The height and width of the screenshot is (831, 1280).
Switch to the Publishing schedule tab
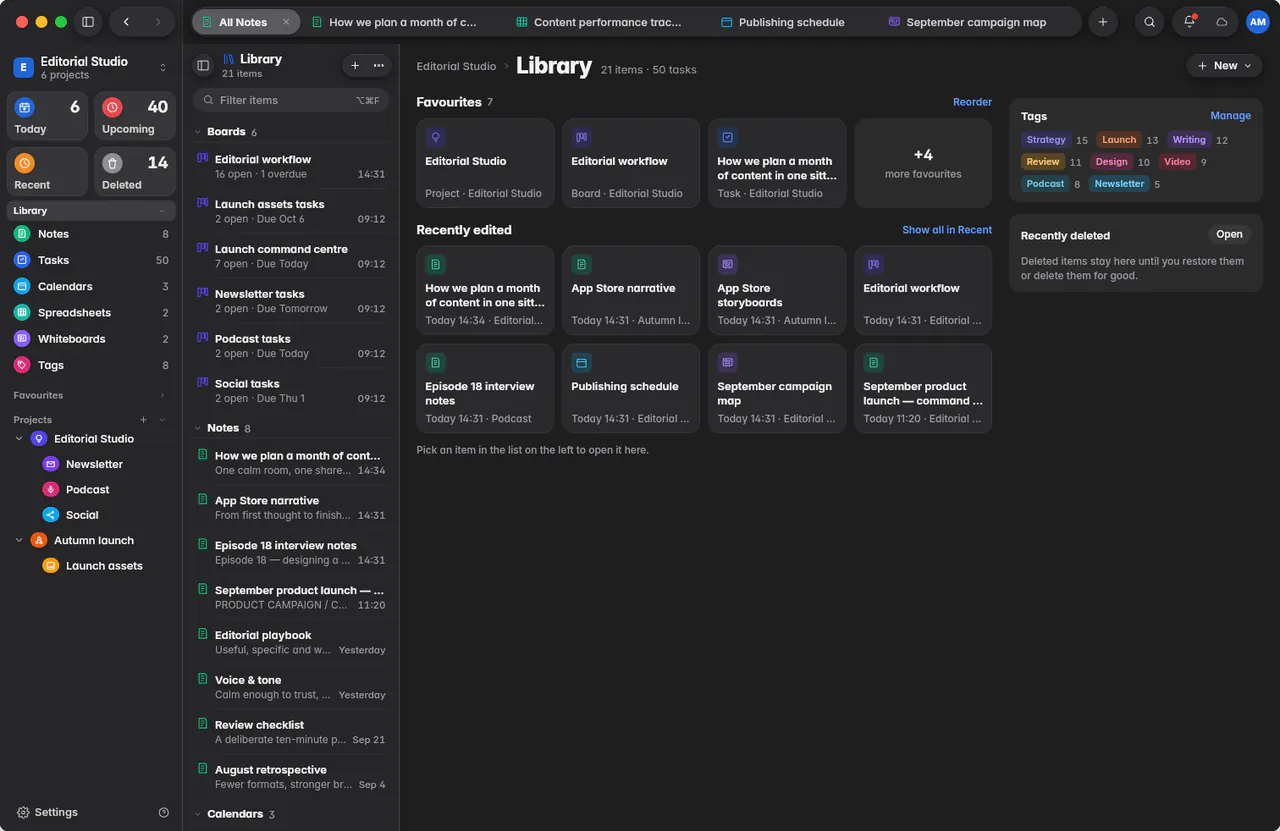click(782, 22)
